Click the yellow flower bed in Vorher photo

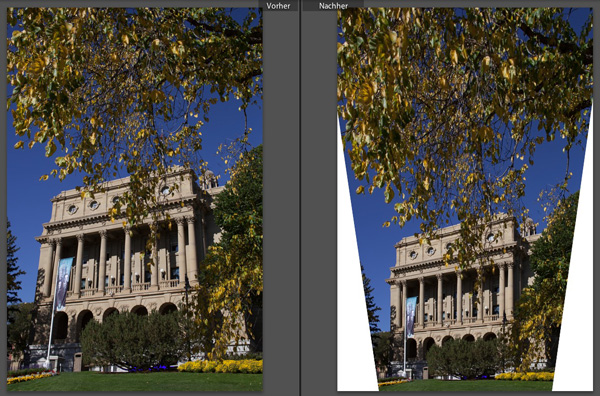pyautogui.click(x=221, y=366)
